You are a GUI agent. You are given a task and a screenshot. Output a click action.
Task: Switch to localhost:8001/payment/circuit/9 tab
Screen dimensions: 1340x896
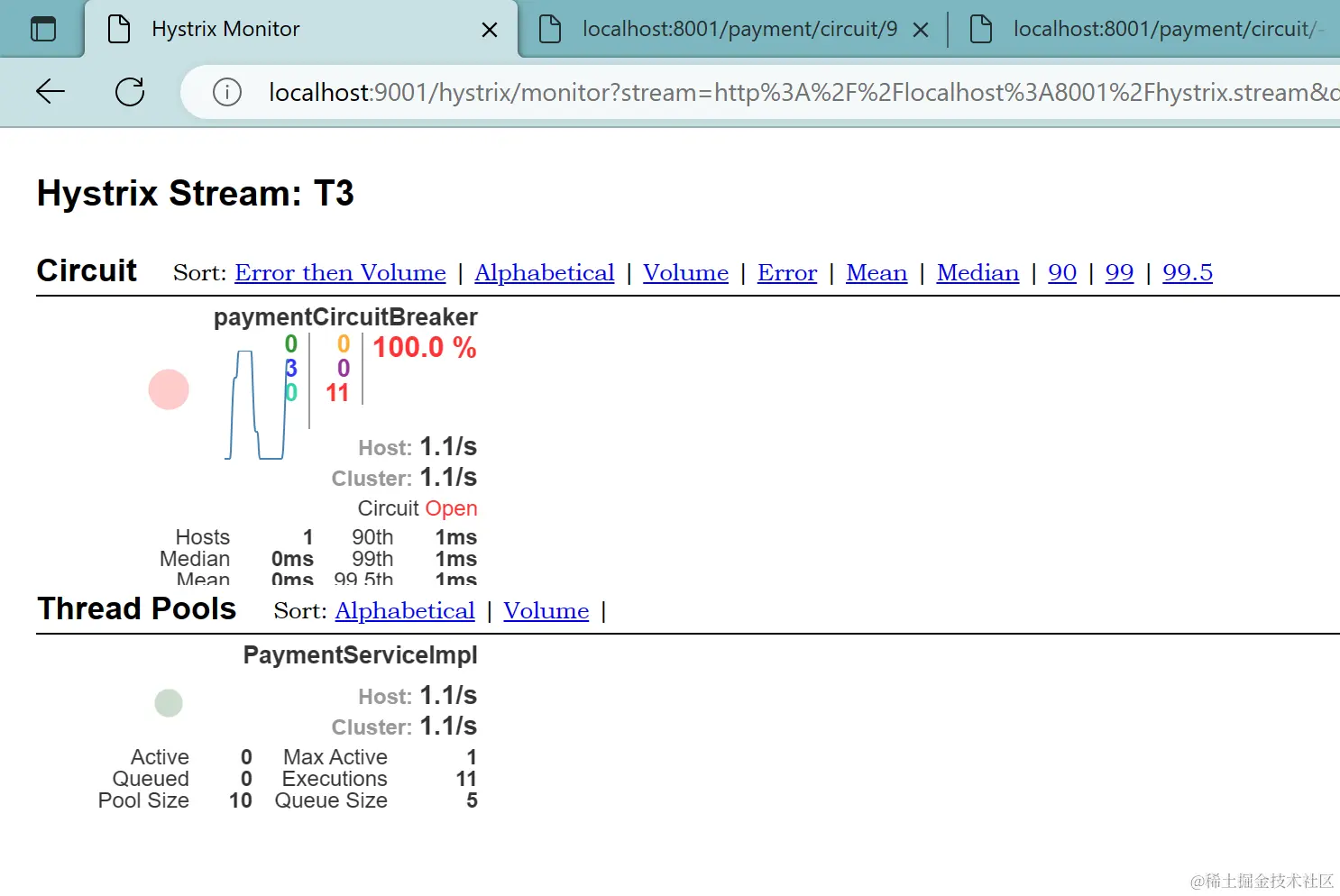click(x=732, y=29)
